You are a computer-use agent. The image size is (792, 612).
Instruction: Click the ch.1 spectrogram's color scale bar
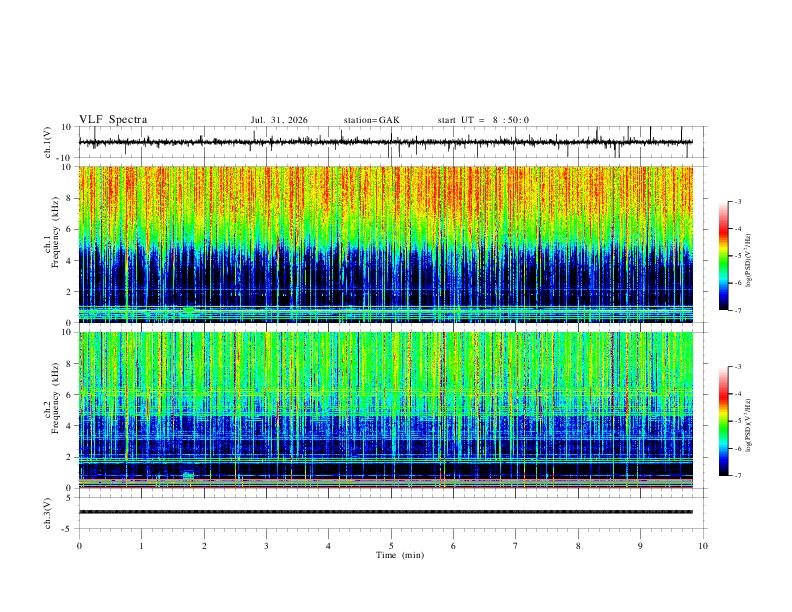tap(724, 256)
